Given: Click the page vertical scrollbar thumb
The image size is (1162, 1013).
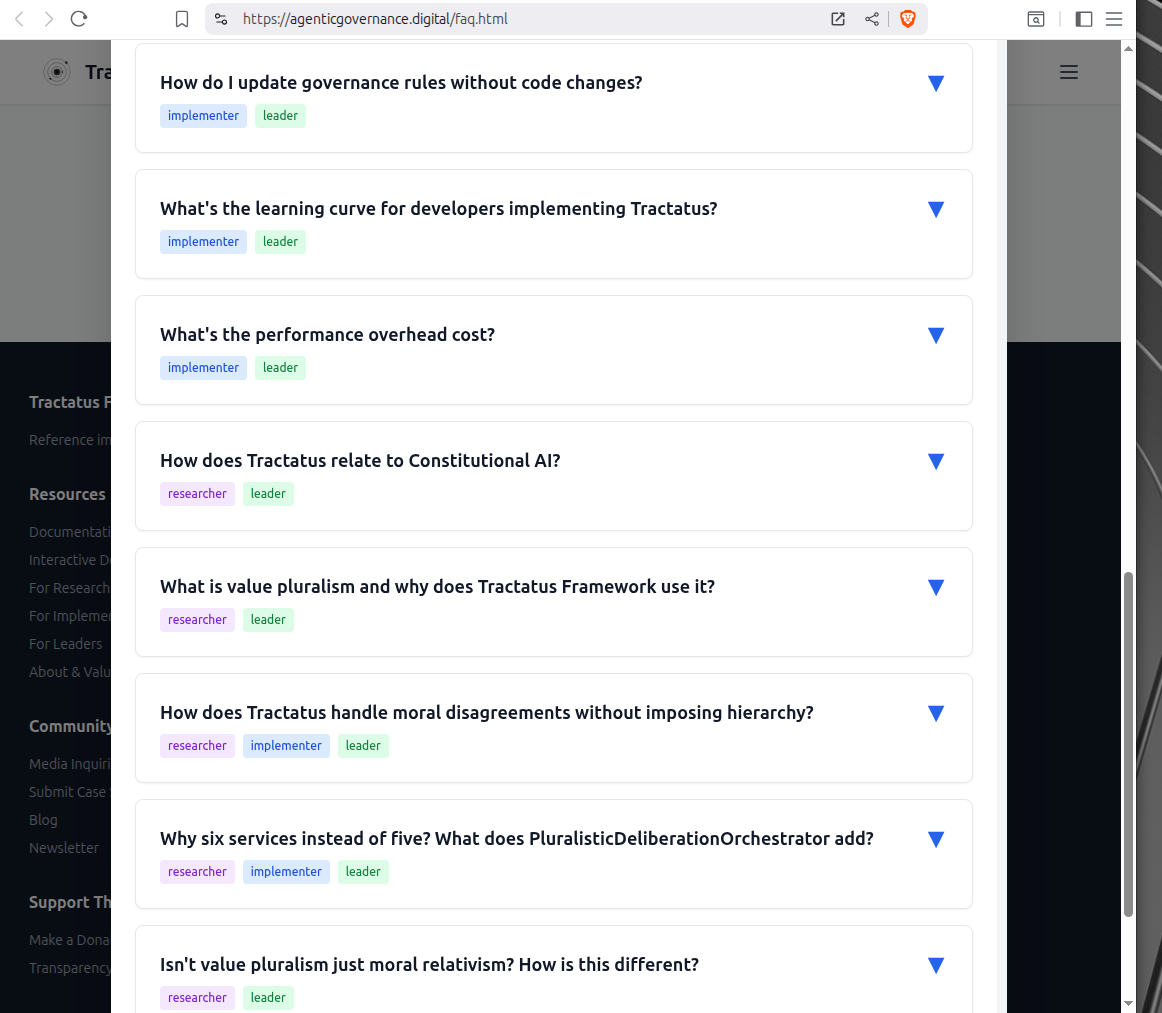Looking at the screenshot, I should click(1129, 744).
